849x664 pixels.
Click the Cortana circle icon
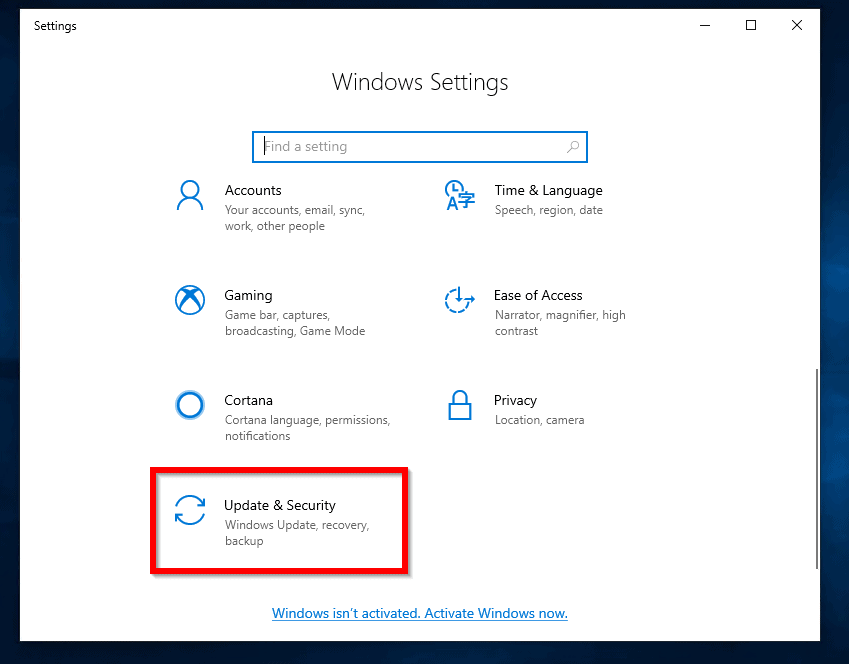[190, 405]
